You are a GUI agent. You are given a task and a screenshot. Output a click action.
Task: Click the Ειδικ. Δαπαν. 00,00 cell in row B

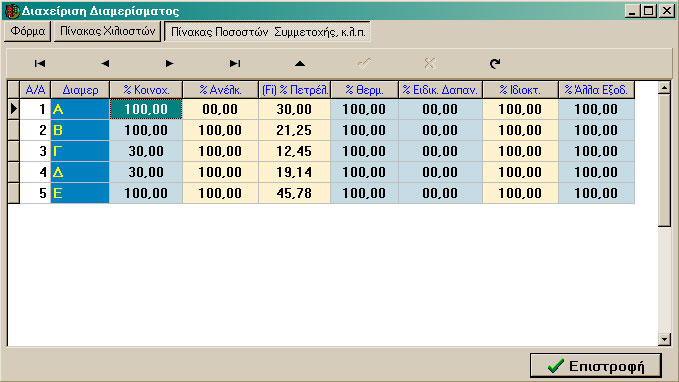tap(440, 130)
